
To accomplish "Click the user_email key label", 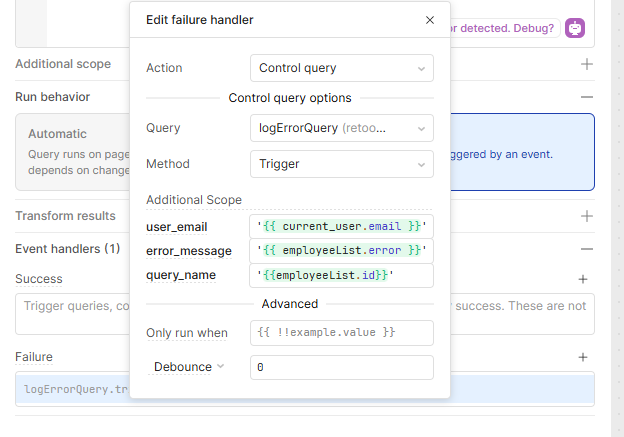I will click(x=177, y=227).
